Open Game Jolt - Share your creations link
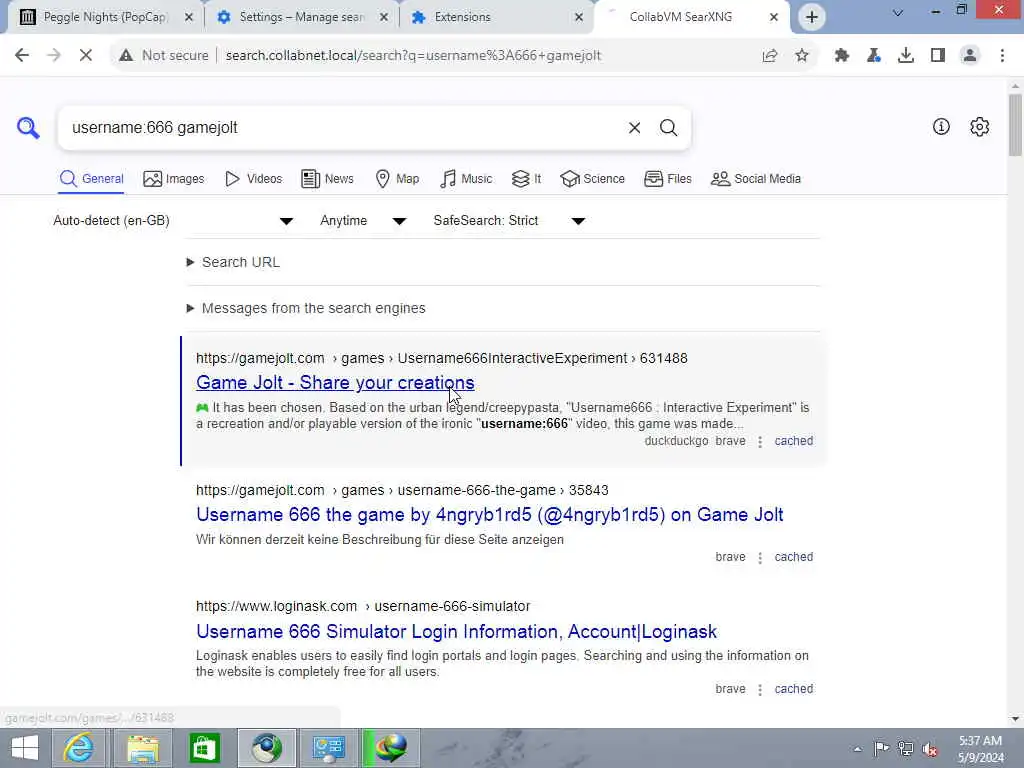 point(335,383)
